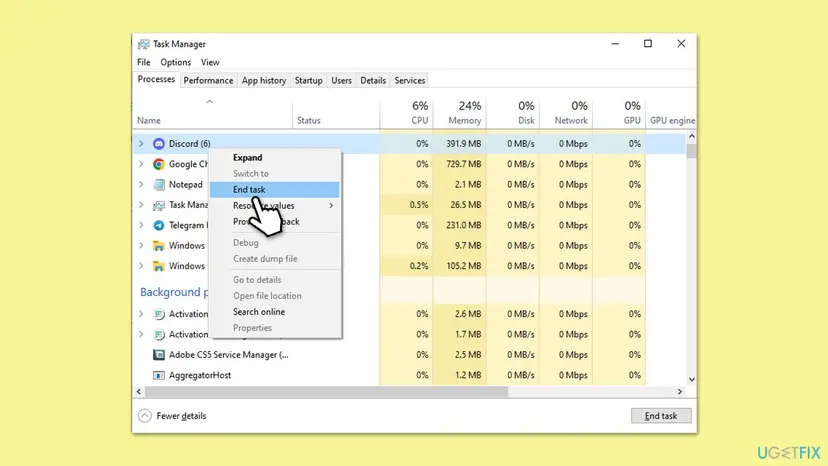Switch to the App history tab
Image resolution: width=828 pixels, height=466 pixels.
[x=264, y=80]
